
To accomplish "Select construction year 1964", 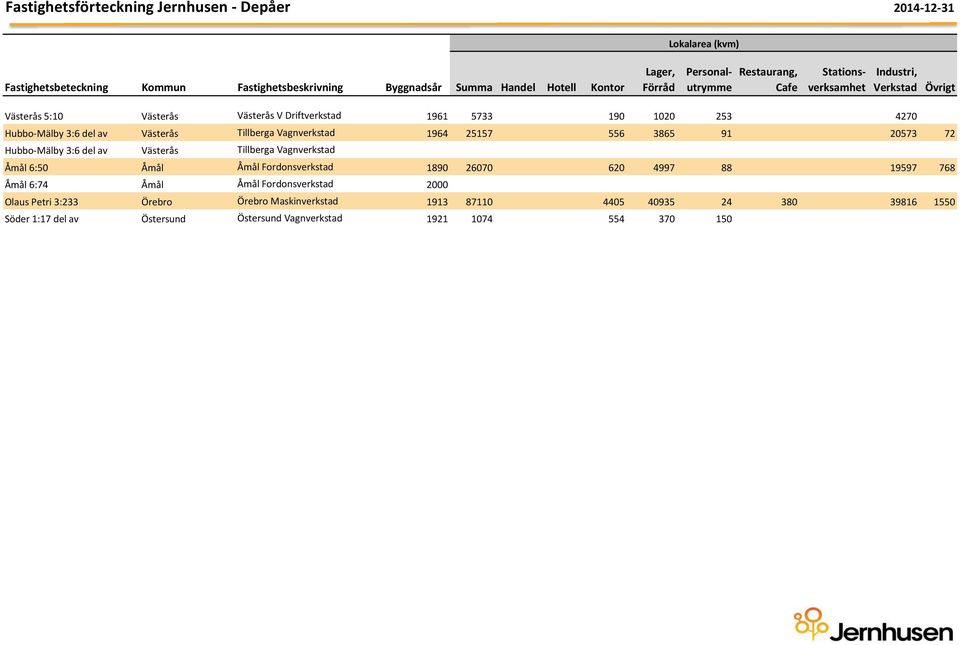I will pyautogui.click(x=437, y=133).
